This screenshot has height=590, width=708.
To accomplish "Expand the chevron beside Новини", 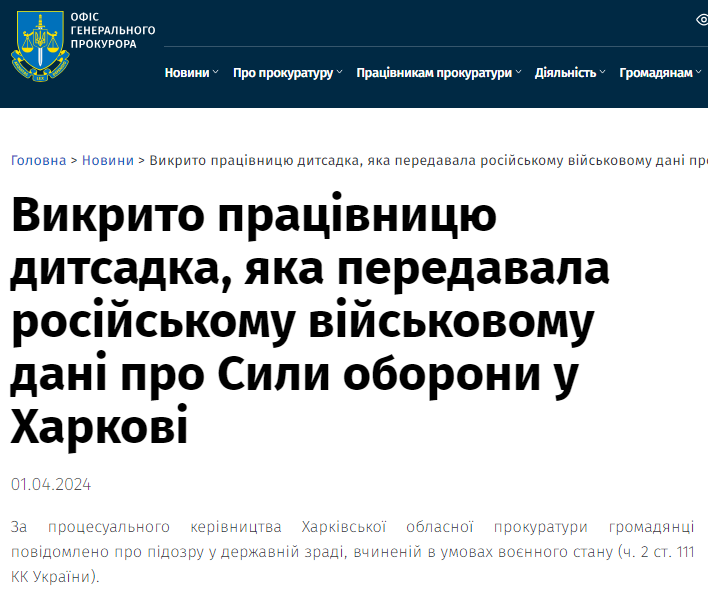I will coord(216,73).
